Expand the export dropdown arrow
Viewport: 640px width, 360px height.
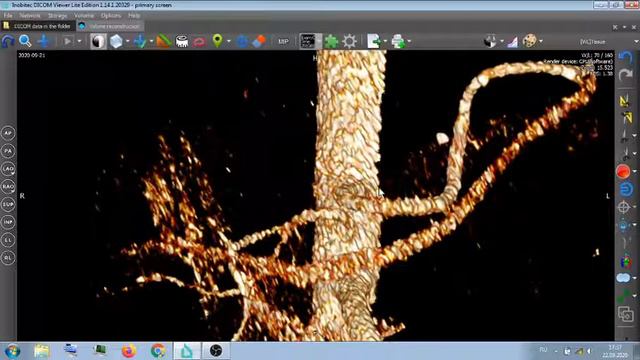(385, 41)
